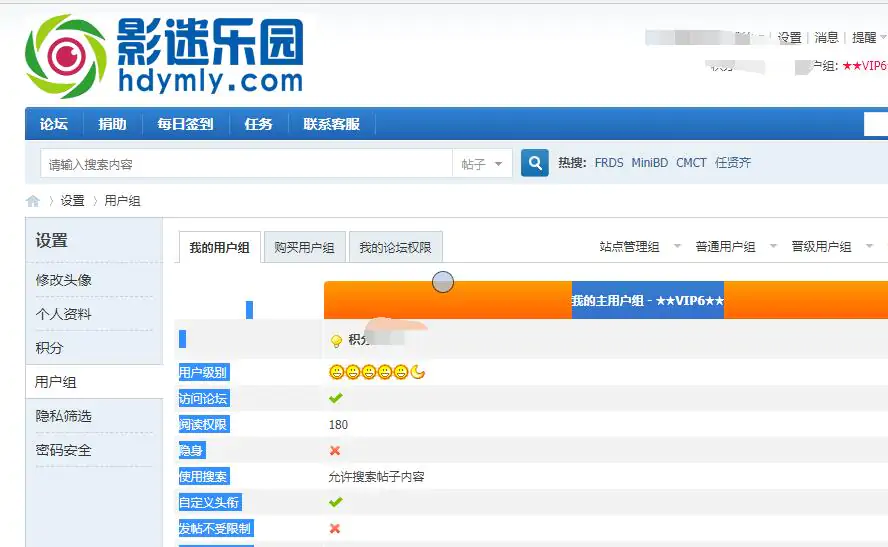Click the 自定义头衔 row label
888x547 pixels.
pos(210,502)
